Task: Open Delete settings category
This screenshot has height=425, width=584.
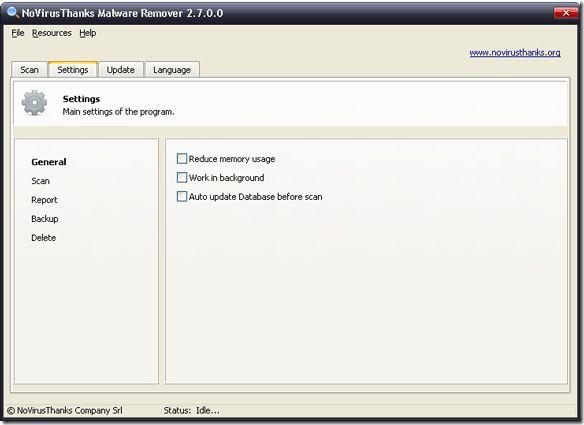Action: [44, 238]
